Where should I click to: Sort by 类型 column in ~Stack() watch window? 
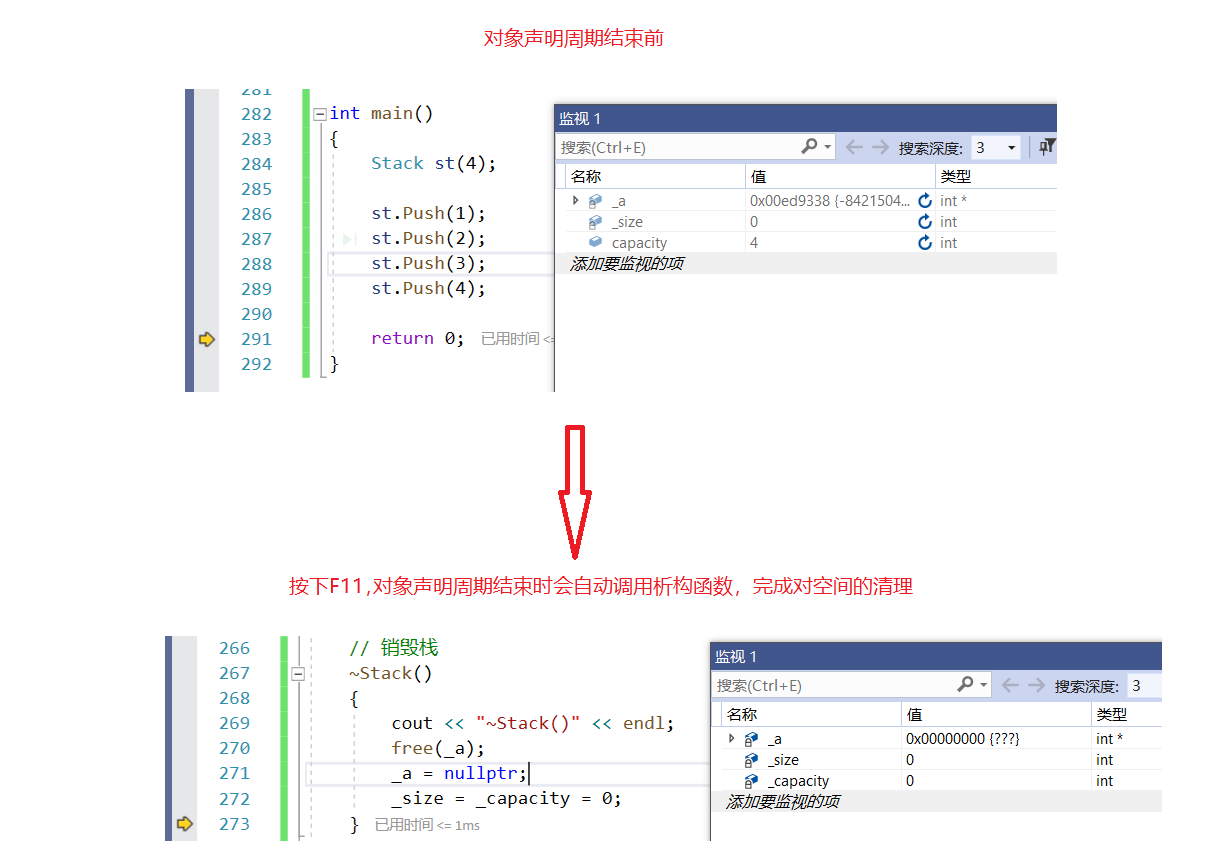[x=1127, y=715]
